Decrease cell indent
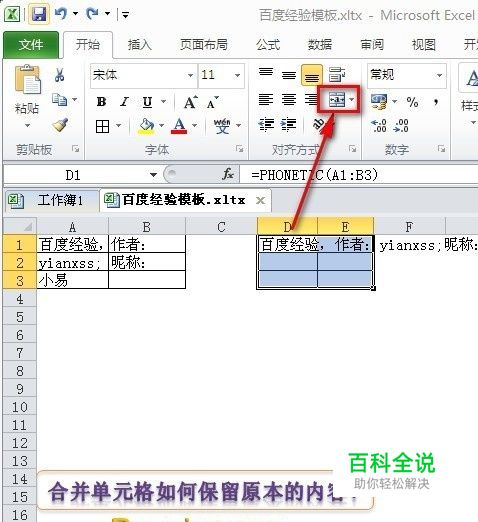The height and width of the screenshot is (522, 478). [x=266, y=125]
